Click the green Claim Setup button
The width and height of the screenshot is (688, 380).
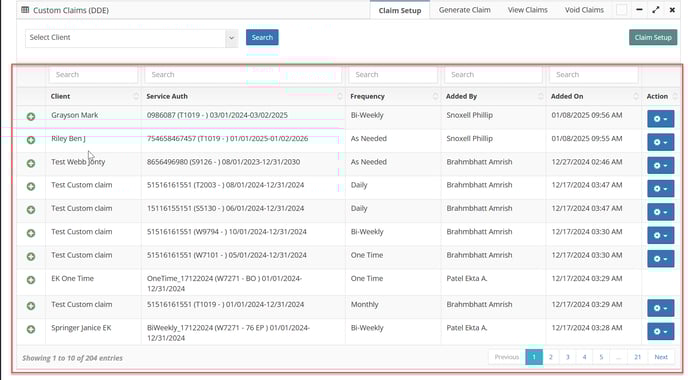pyautogui.click(x=653, y=37)
